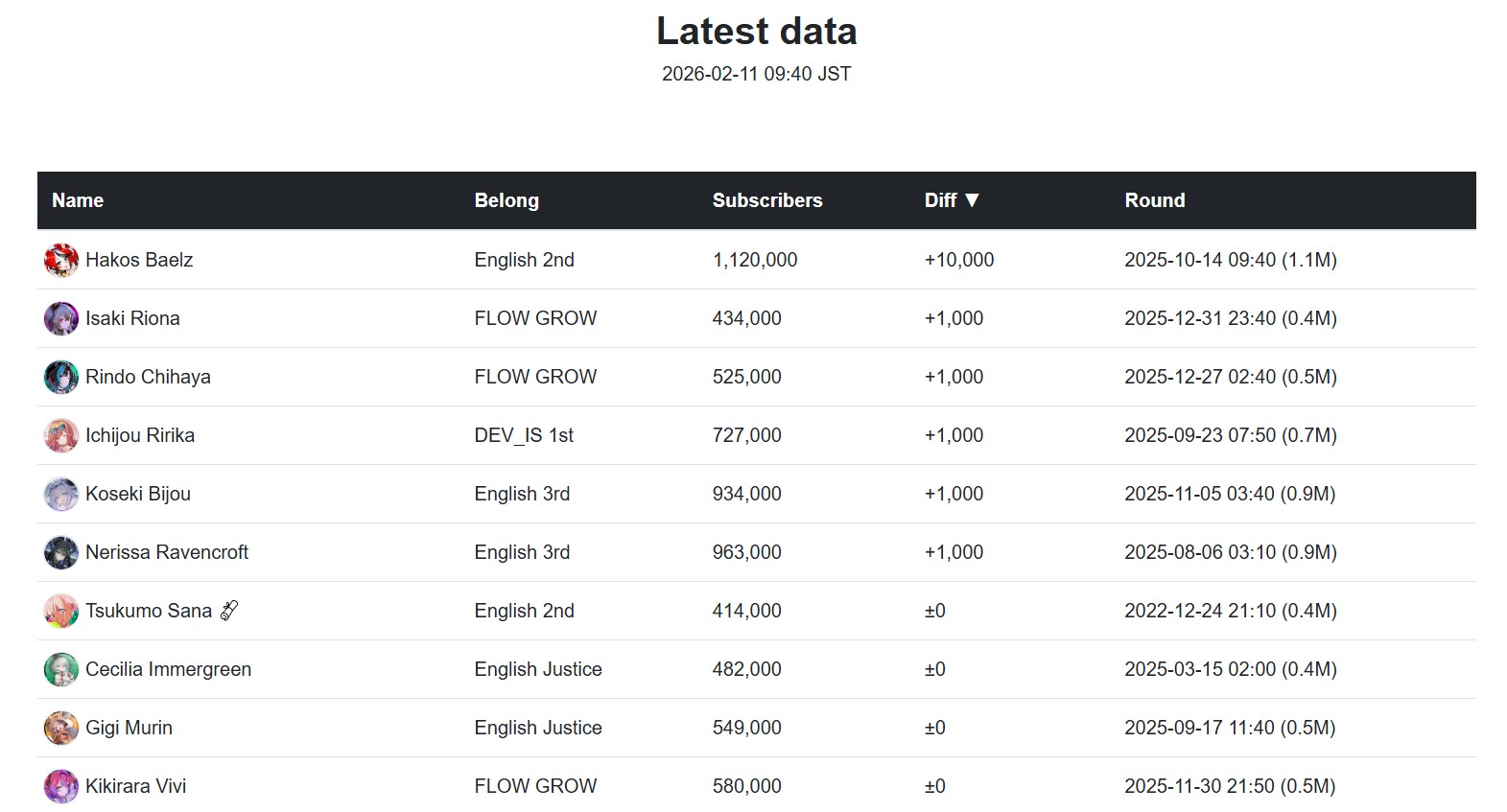Screen dimensions: 1507x812
Task: Open Hakos Baelz name link
Action: click(x=139, y=260)
